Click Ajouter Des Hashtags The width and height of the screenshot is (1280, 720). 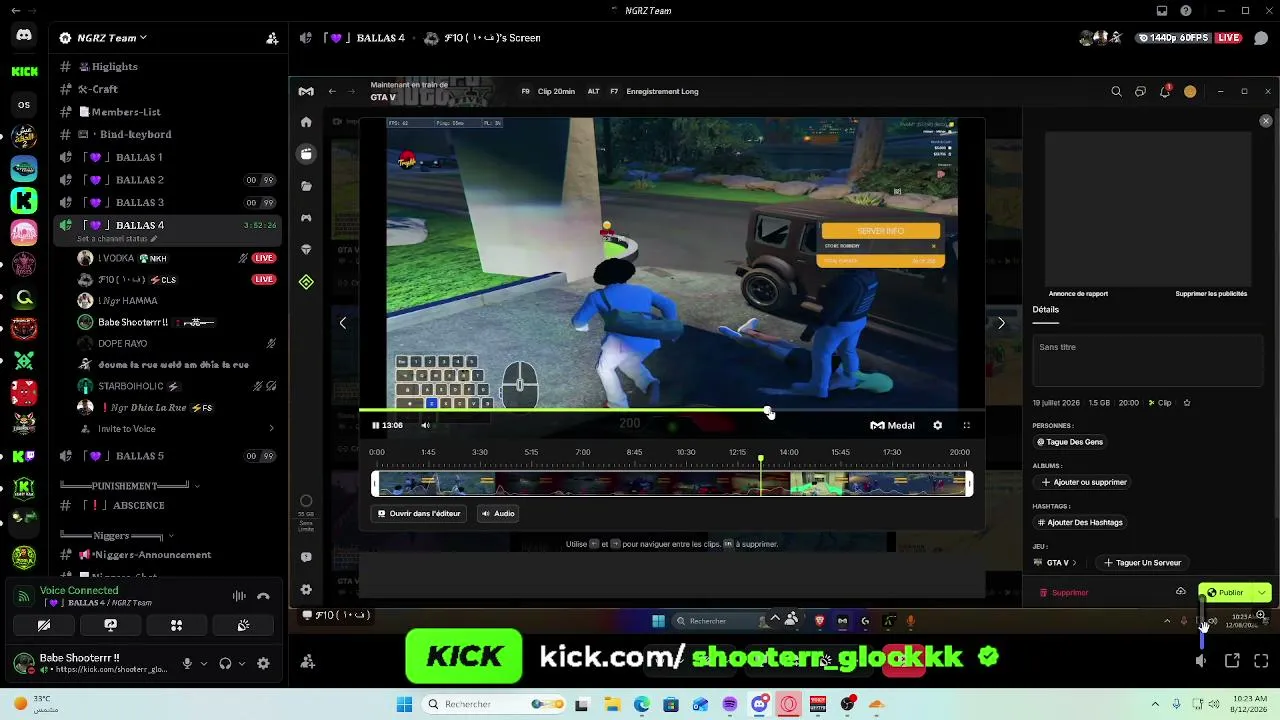[x=1080, y=523]
